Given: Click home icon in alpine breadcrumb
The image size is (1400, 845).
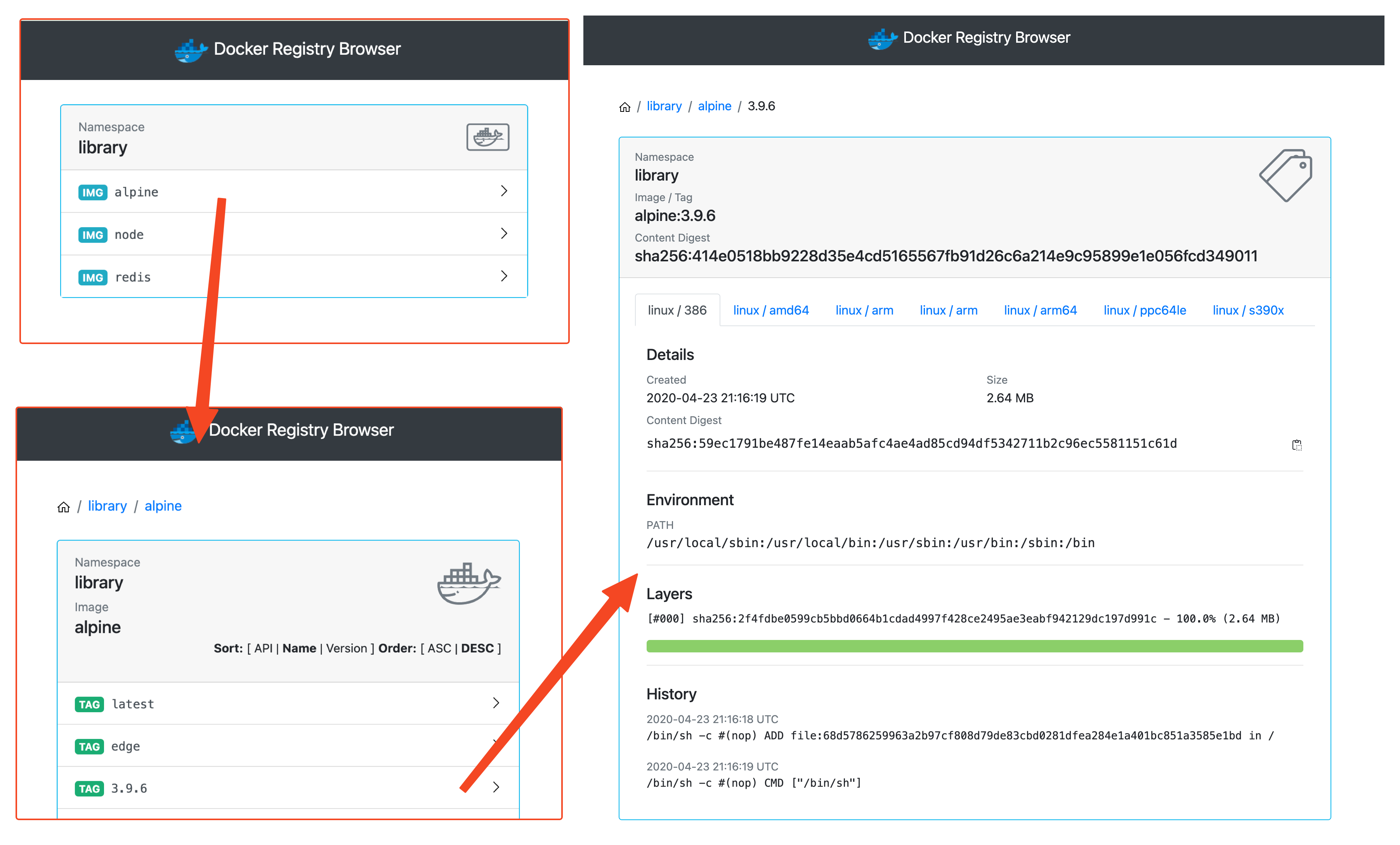Looking at the screenshot, I should click(x=64, y=507).
